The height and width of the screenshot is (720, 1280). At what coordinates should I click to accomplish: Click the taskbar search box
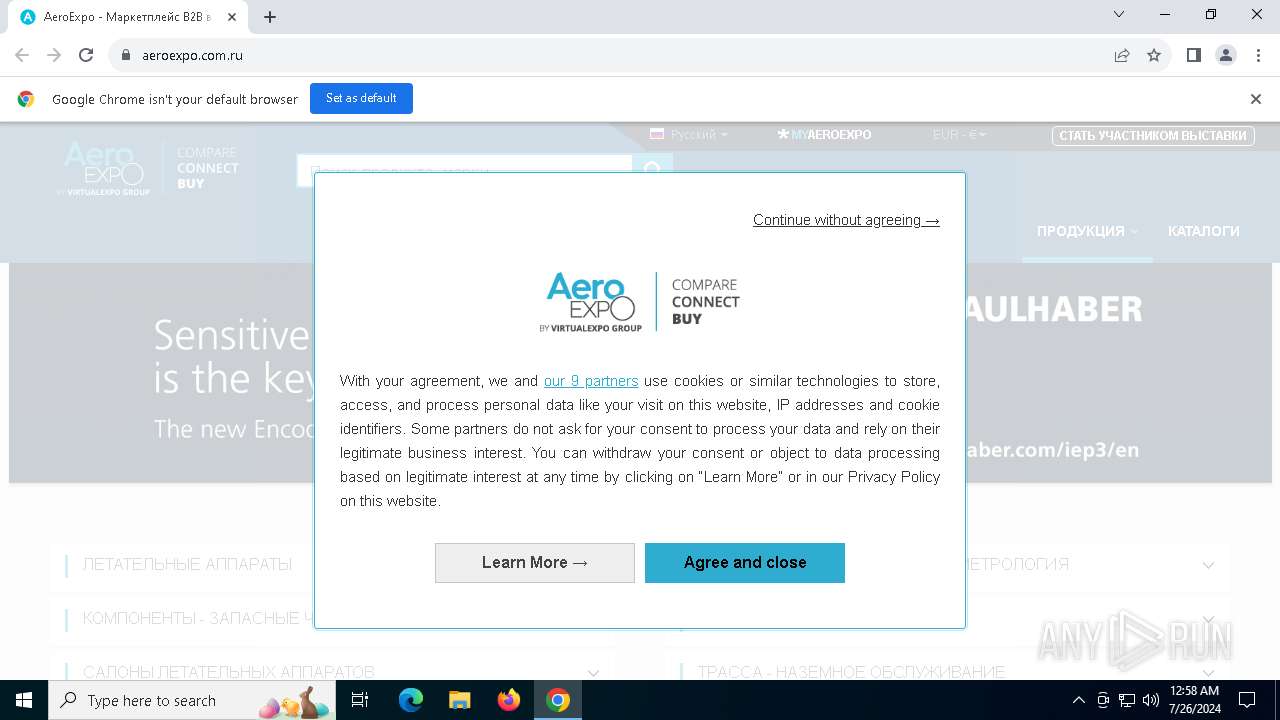193,700
